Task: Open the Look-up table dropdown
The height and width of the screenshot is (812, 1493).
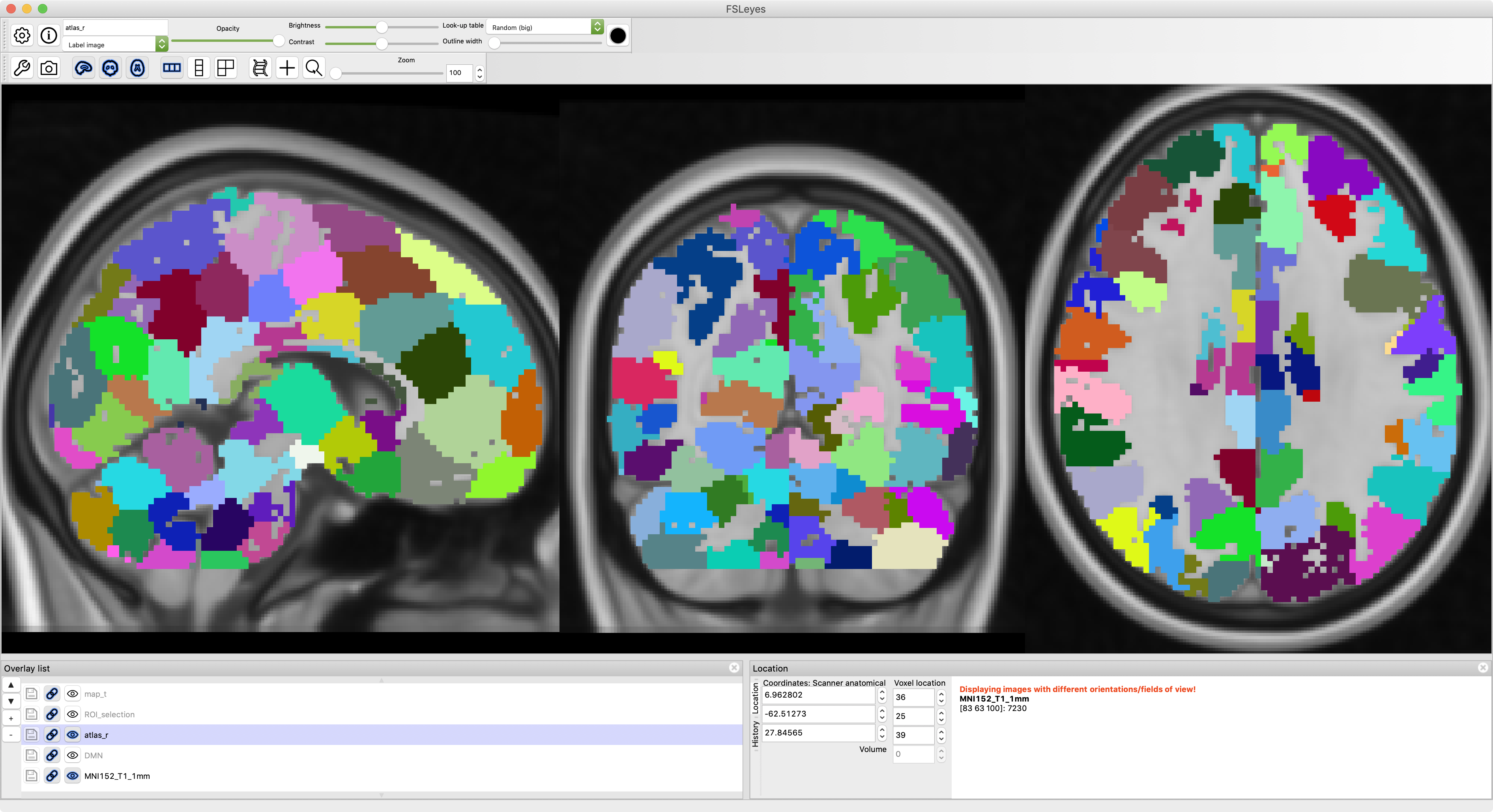Action: [x=597, y=27]
